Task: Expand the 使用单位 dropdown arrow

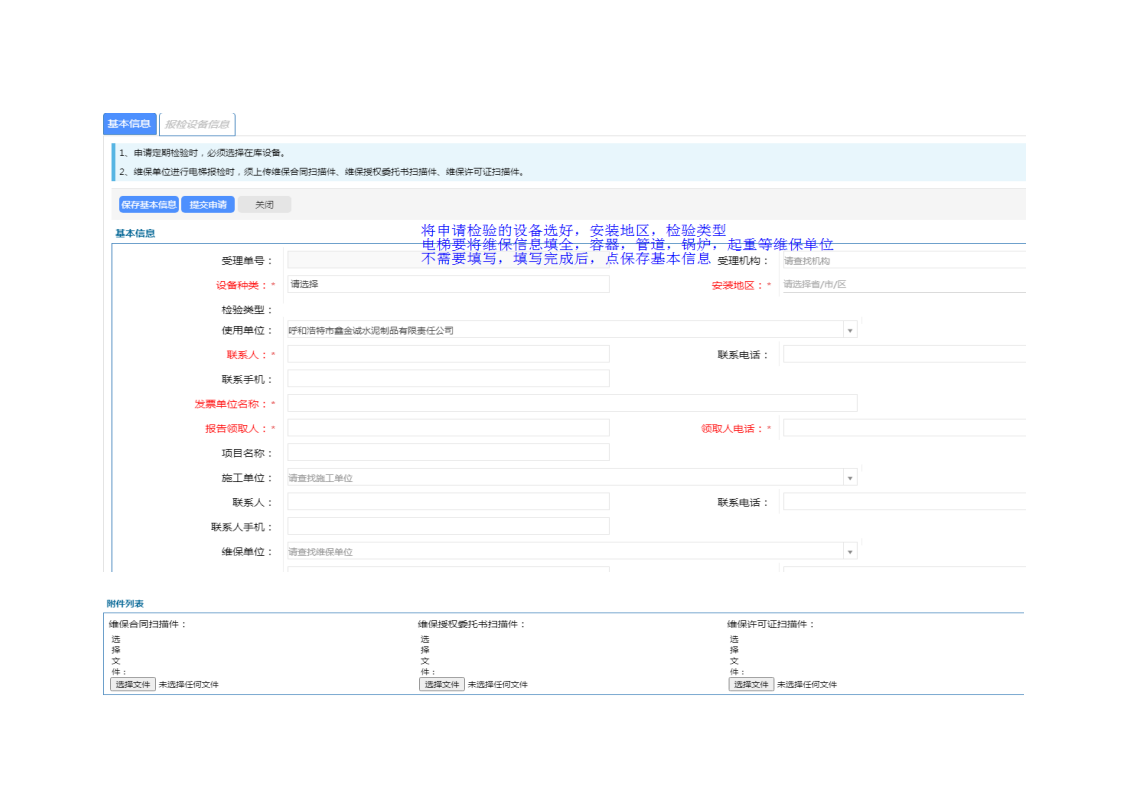Action: pyautogui.click(x=850, y=330)
